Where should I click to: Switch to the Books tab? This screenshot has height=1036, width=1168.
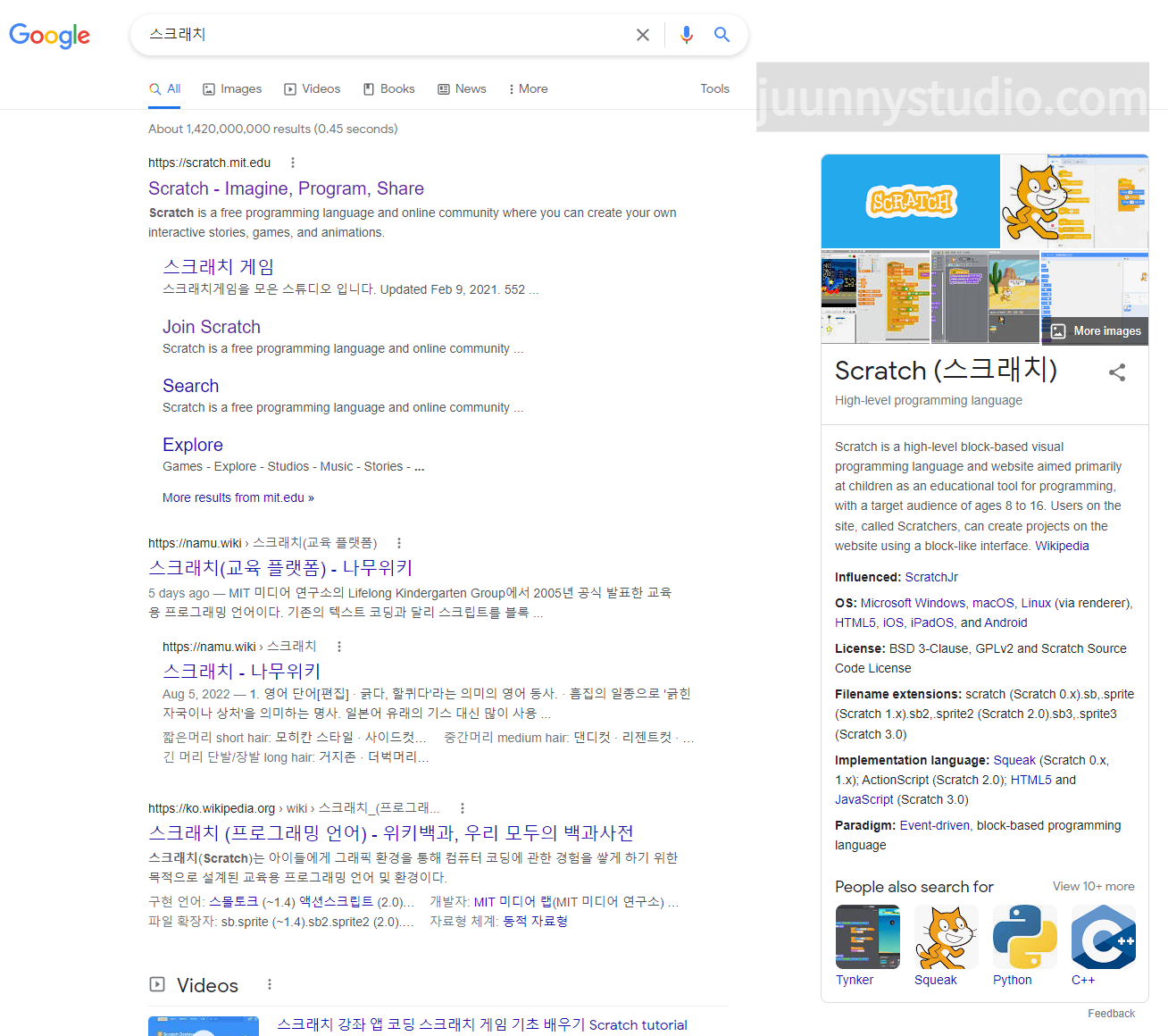pyautogui.click(x=388, y=89)
